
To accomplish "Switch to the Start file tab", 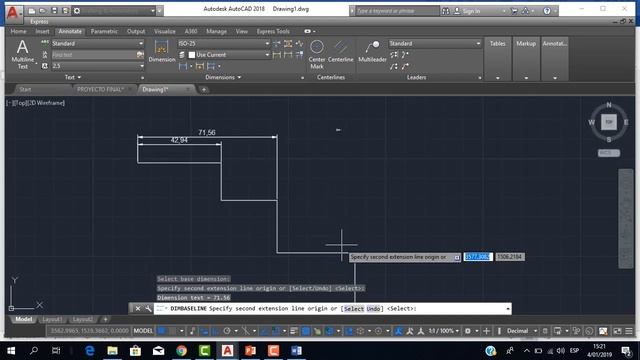I will [25, 89].
